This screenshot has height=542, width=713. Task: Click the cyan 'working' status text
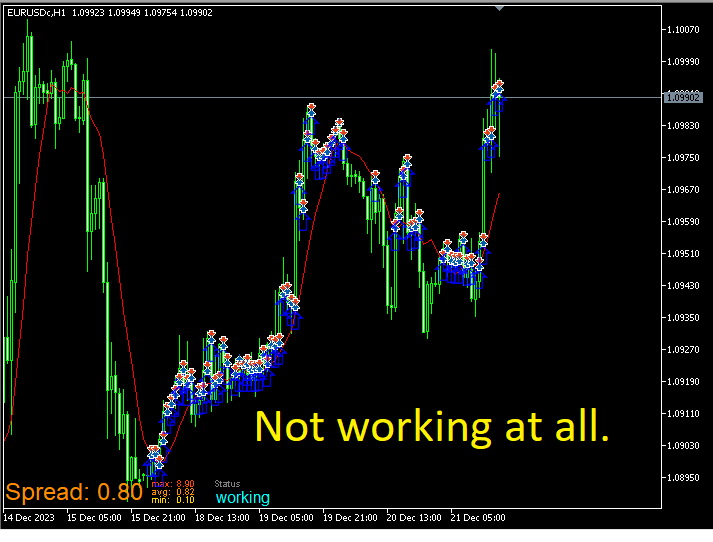pyautogui.click(x=243, y=497)
